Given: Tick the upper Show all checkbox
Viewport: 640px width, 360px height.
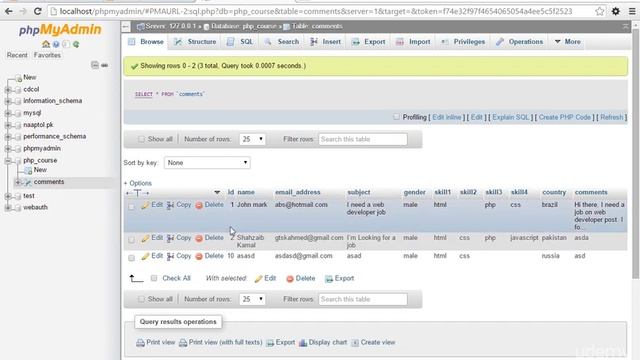Looking at the screenshot, I should point(141,139).
